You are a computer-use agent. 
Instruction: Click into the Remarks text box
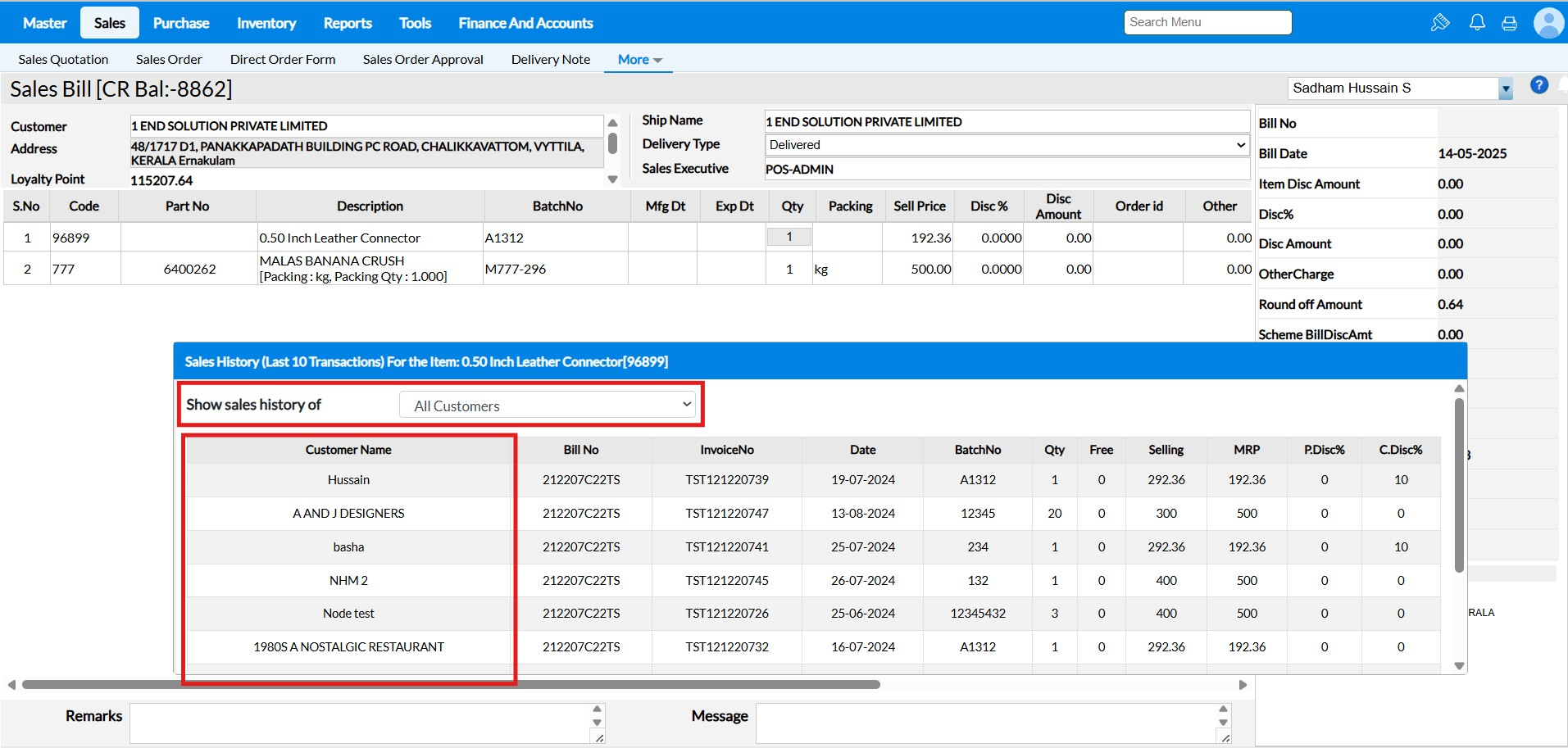click(359, 723)
